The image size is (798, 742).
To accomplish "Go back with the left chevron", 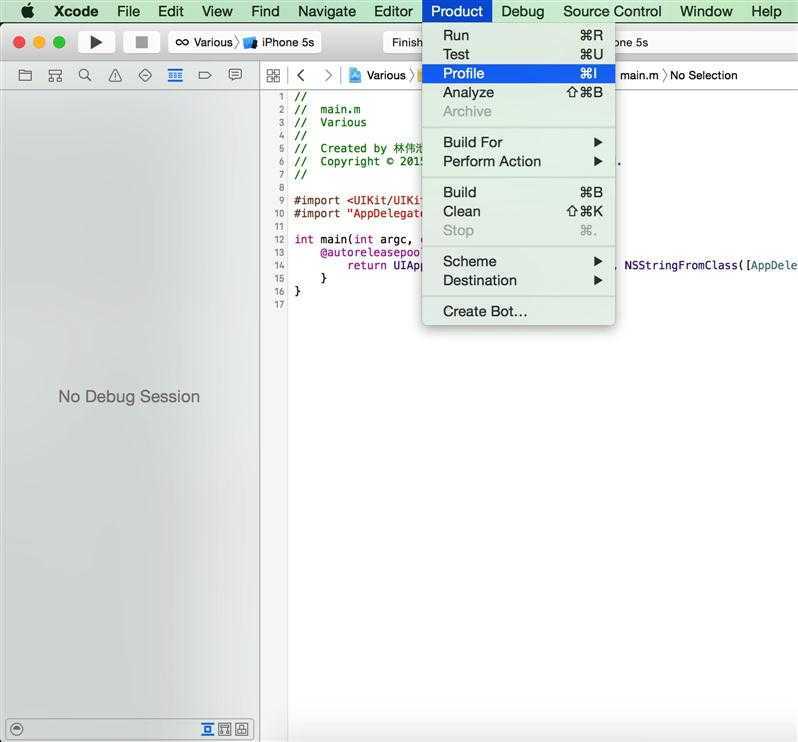I will 301,76.
